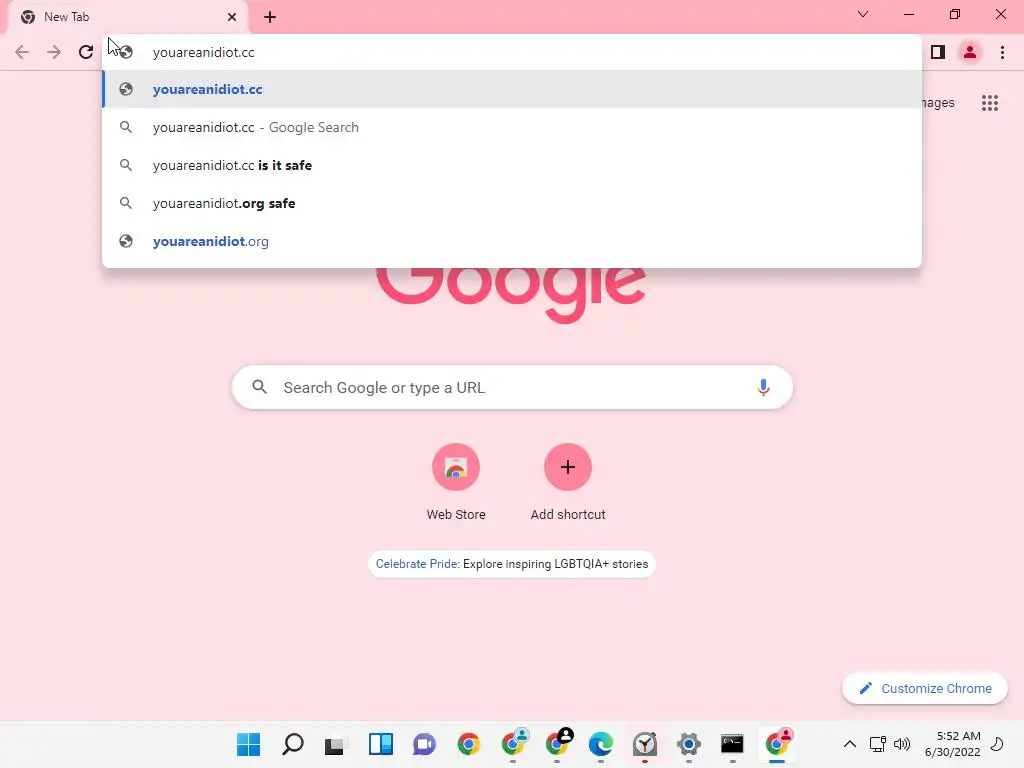The width and height of the screenshot is (1024, 768).
Task: Choose 'youareanidiot.org safe' suggestion
Action: pos(512,203)
